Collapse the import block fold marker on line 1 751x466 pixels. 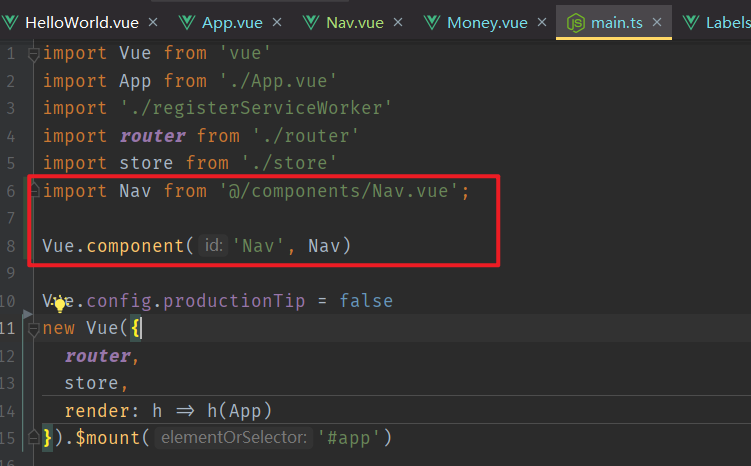click(x=33, y=54)
